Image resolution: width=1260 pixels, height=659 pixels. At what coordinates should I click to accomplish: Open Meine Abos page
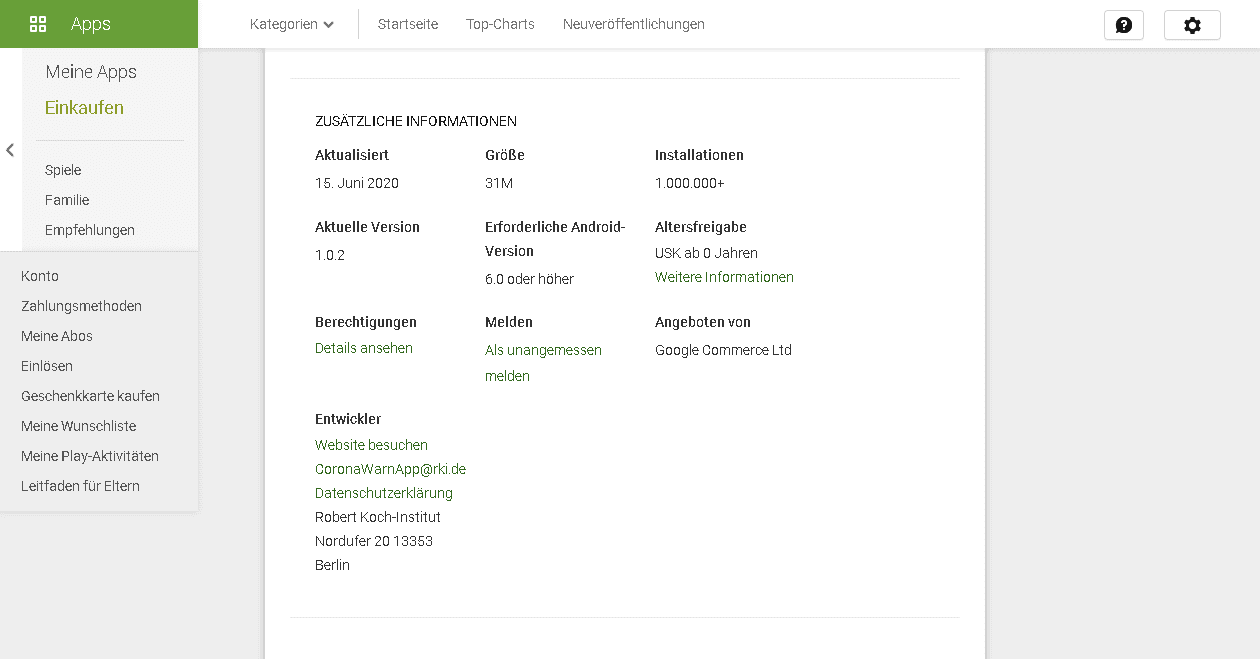point(57,336)
